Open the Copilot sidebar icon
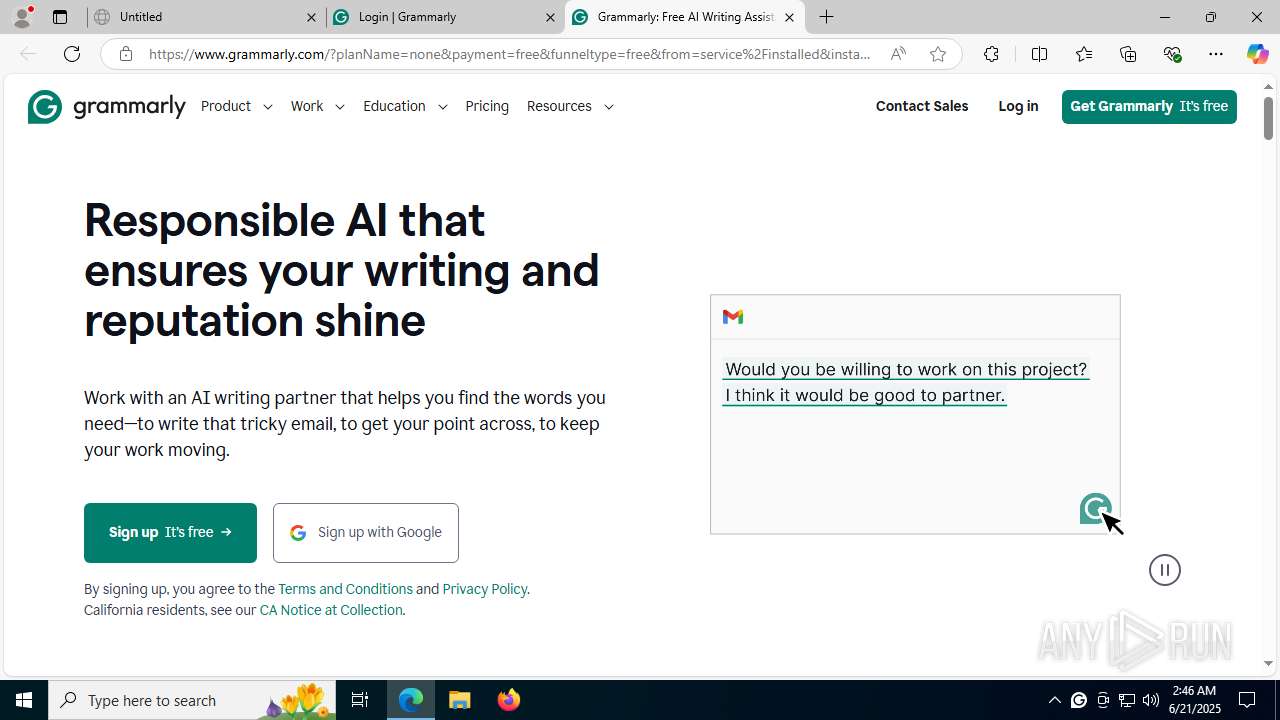Viewport: 1280px width, 720px height. click(x=1257, y=54)
